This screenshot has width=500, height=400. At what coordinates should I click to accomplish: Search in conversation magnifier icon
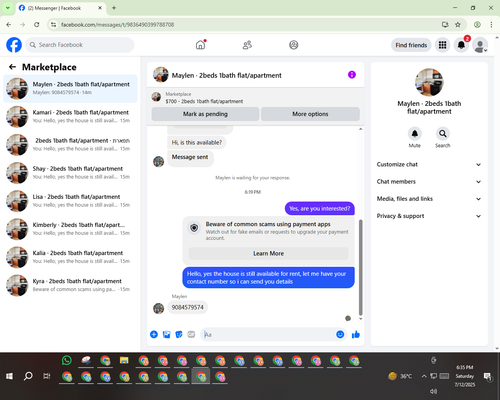click(443, 134)
